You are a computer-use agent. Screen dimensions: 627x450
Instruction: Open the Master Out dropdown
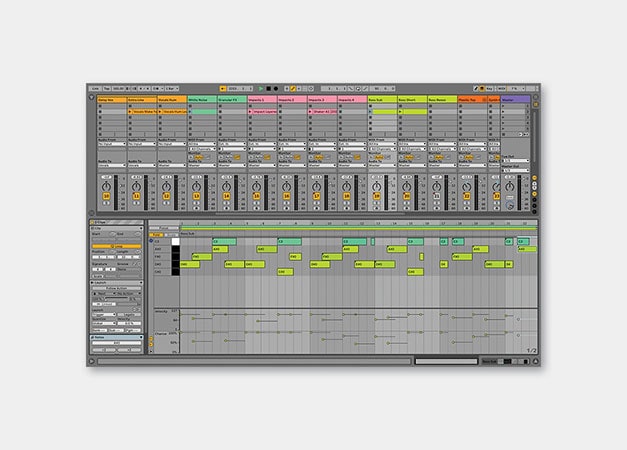(x=515, y=170)
